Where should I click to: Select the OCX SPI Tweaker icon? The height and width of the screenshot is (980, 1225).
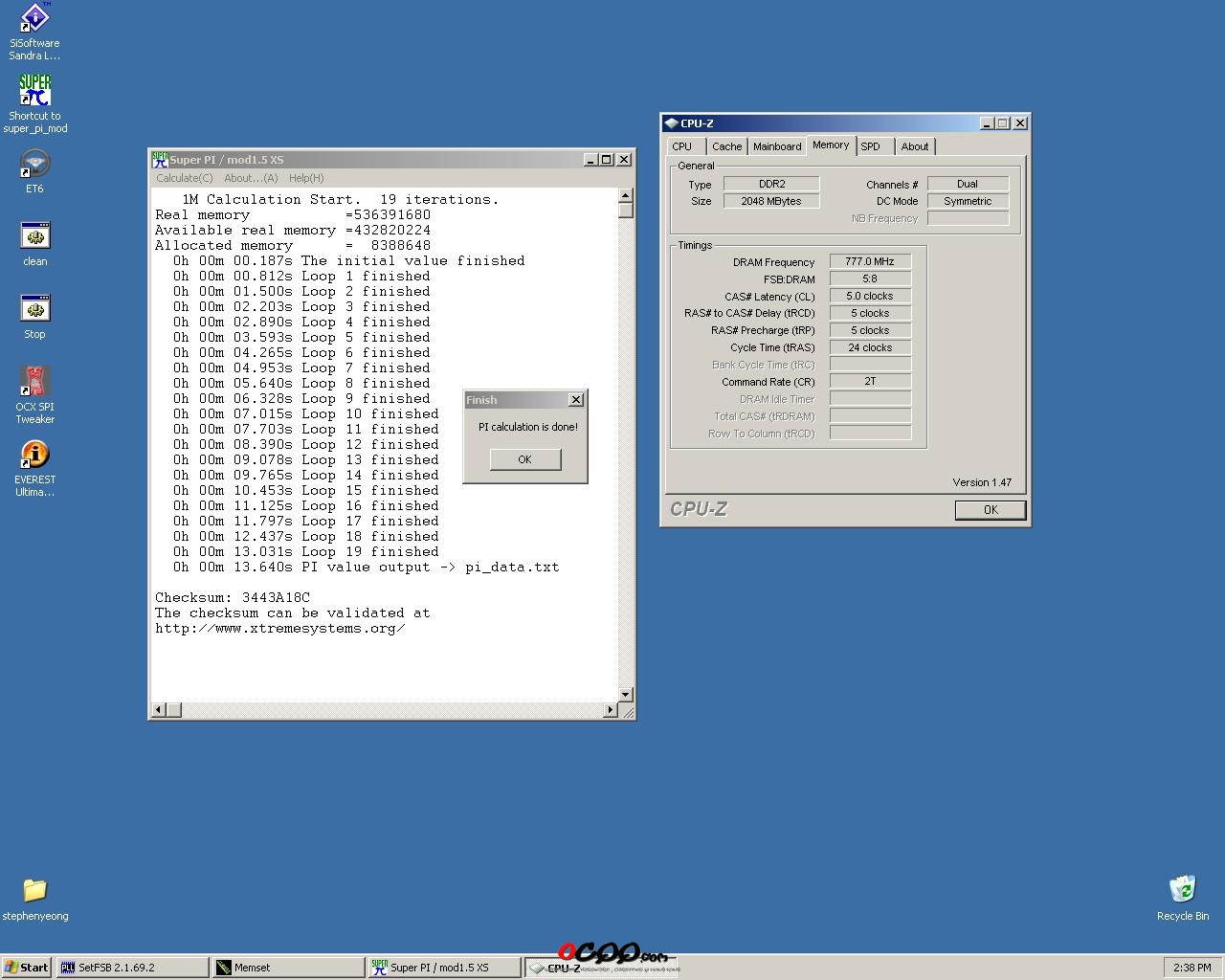pos(34,381)
